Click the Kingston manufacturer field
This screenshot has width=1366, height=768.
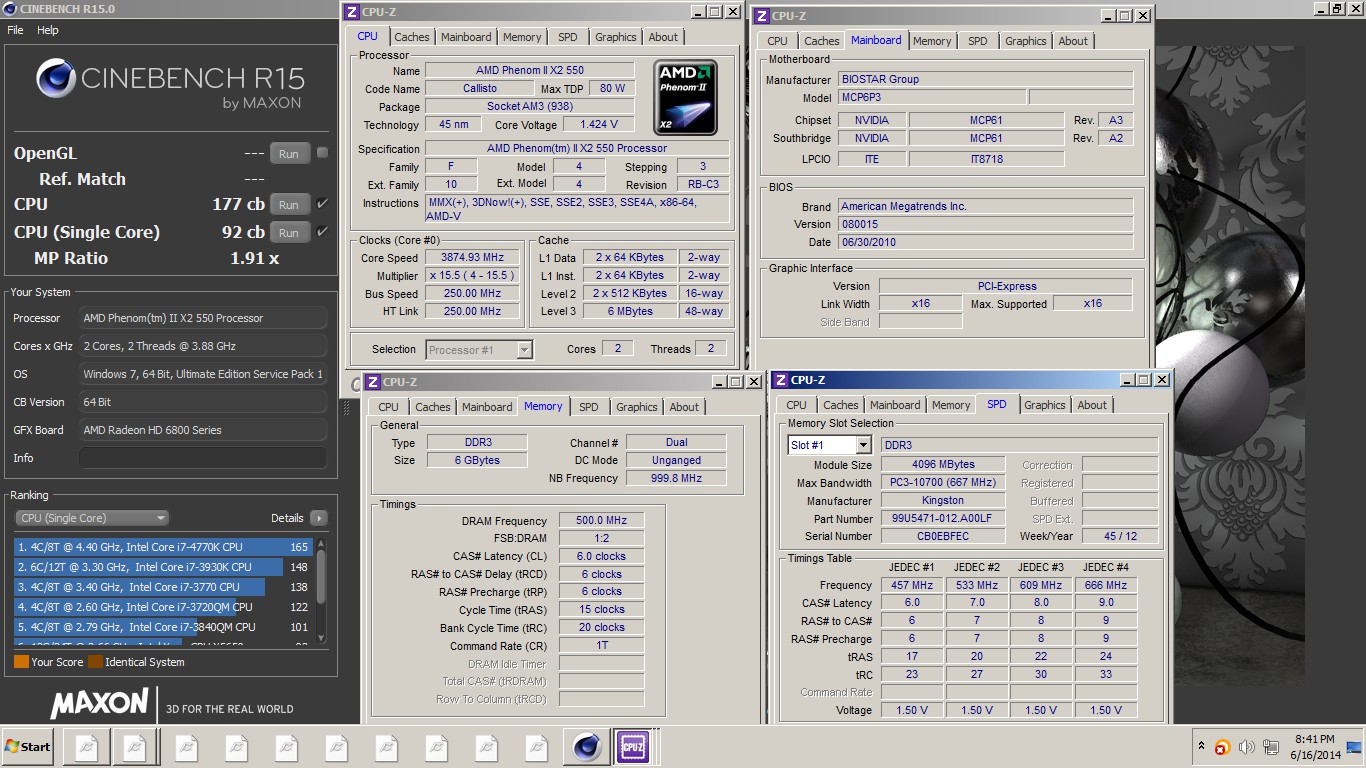[x=943, y=501]
